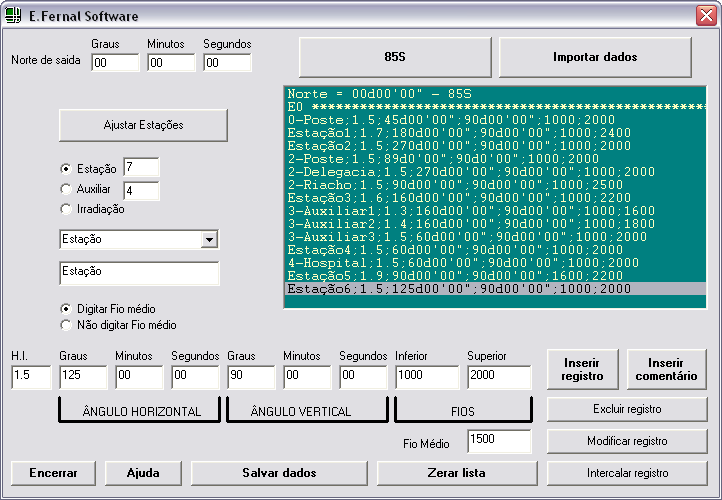Open the Estação dropdown list
Image resolution: width=722 pixels, height=500 pixels.
(x=208, y=240)
